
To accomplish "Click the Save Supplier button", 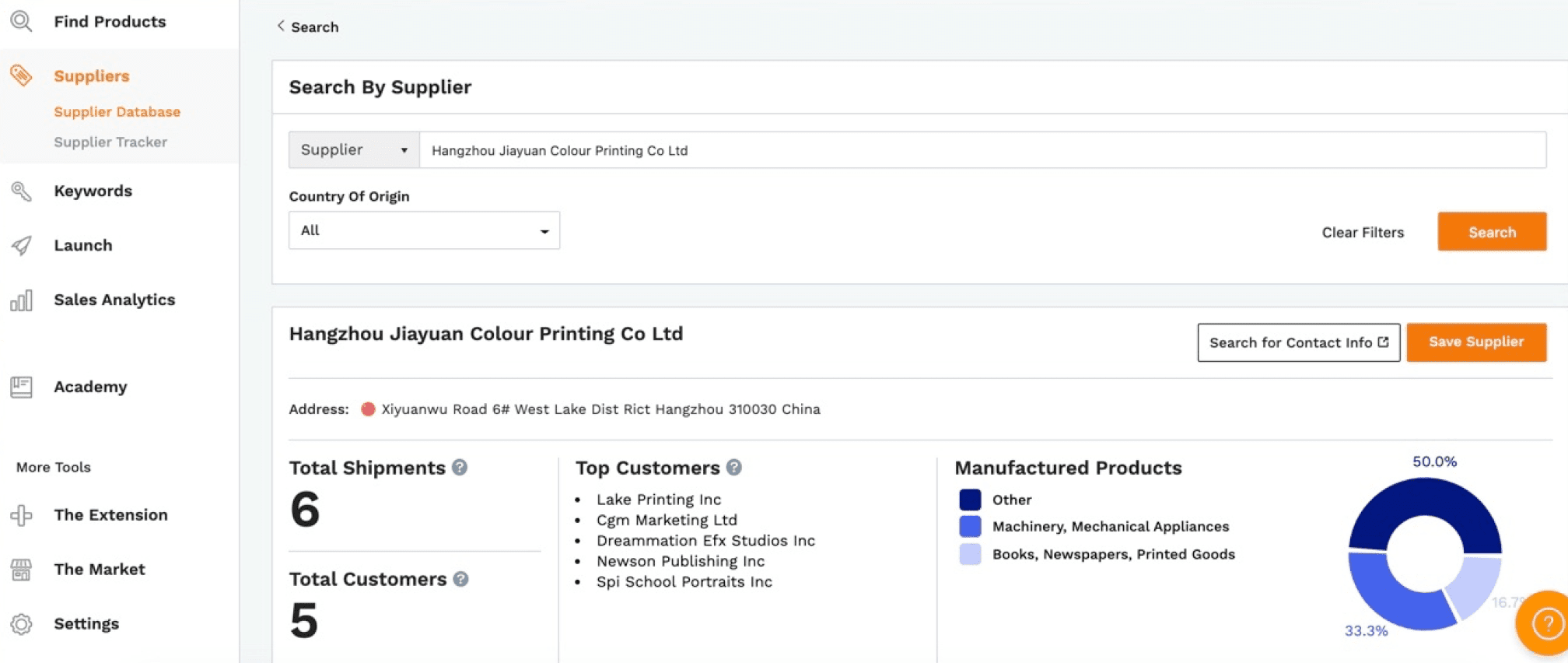I will (1475, 342).
